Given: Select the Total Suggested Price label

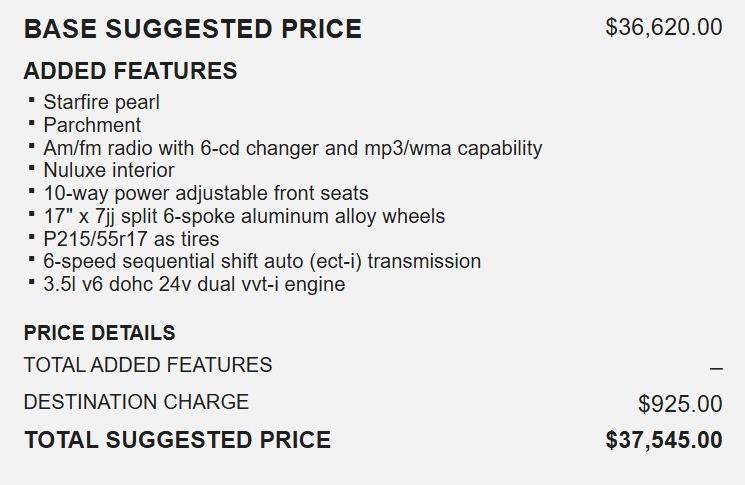Looking at the screenshot, I should (177, 439).
